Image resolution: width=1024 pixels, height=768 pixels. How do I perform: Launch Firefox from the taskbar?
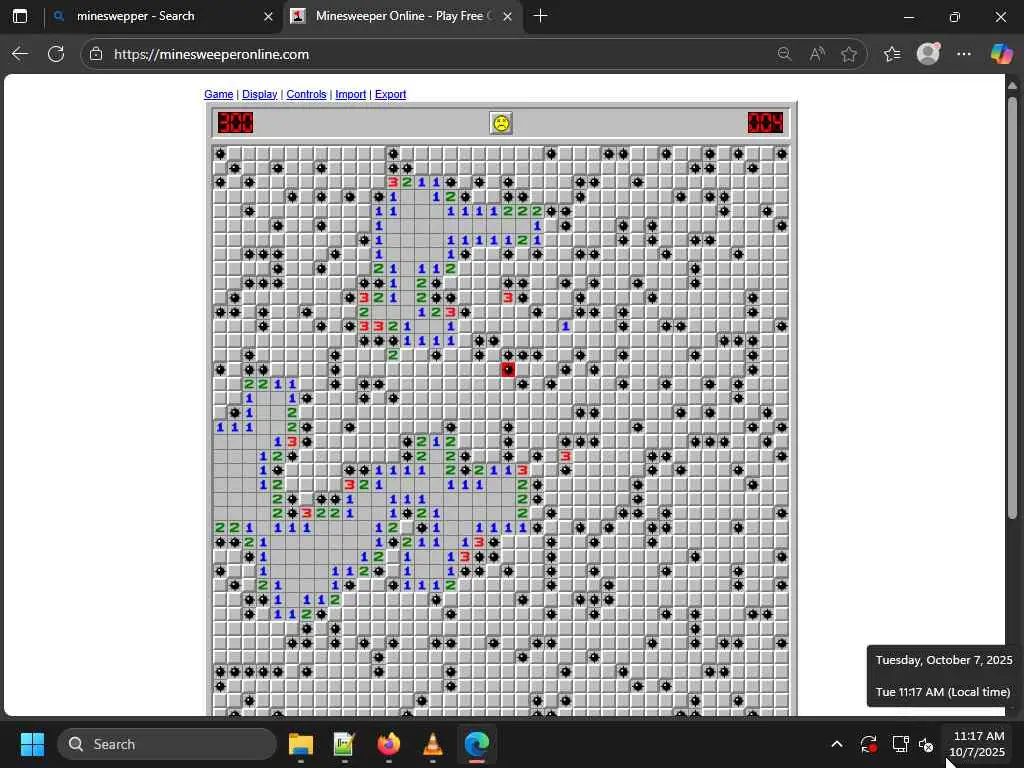click(389, 744)
